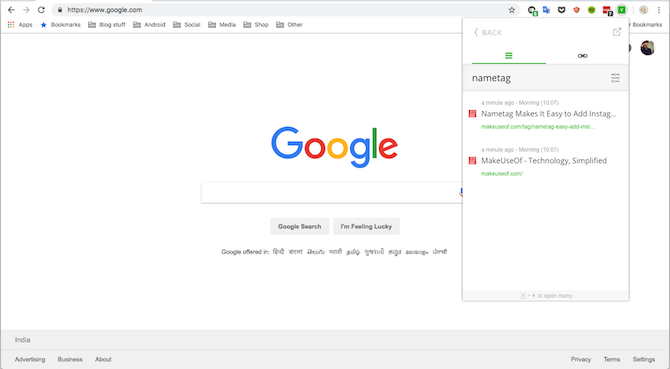The width and height of the screenshot is (670, 369).
Task: Open the Business footer link
Action: [x=70, y=360]
